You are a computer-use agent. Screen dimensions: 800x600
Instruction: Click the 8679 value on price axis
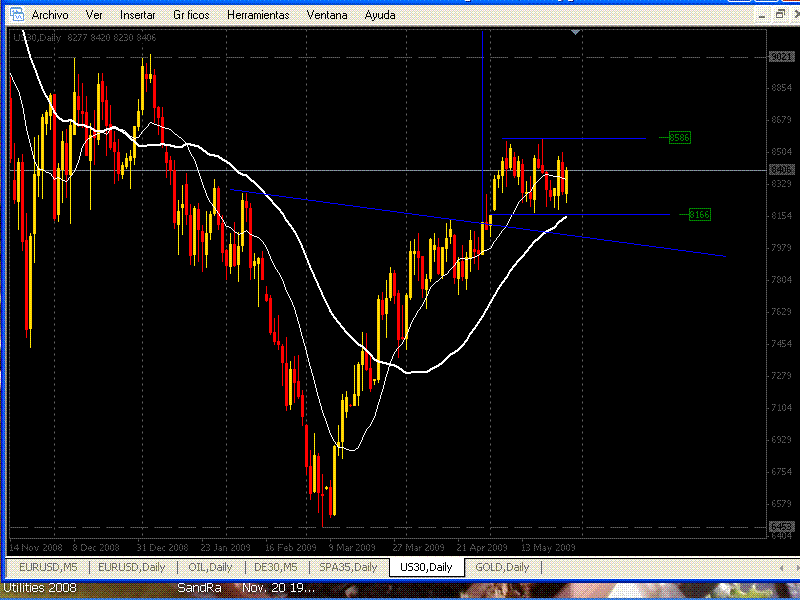pyautogui.click(x=781, y=120)
